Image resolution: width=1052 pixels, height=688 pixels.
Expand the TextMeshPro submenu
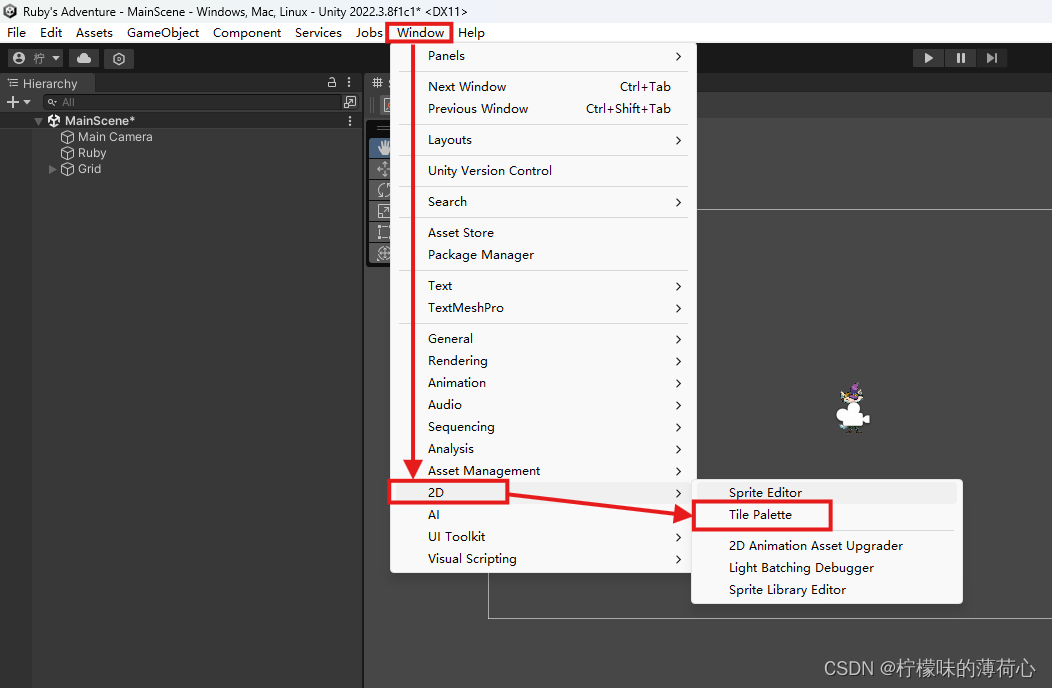pos(543,307)
